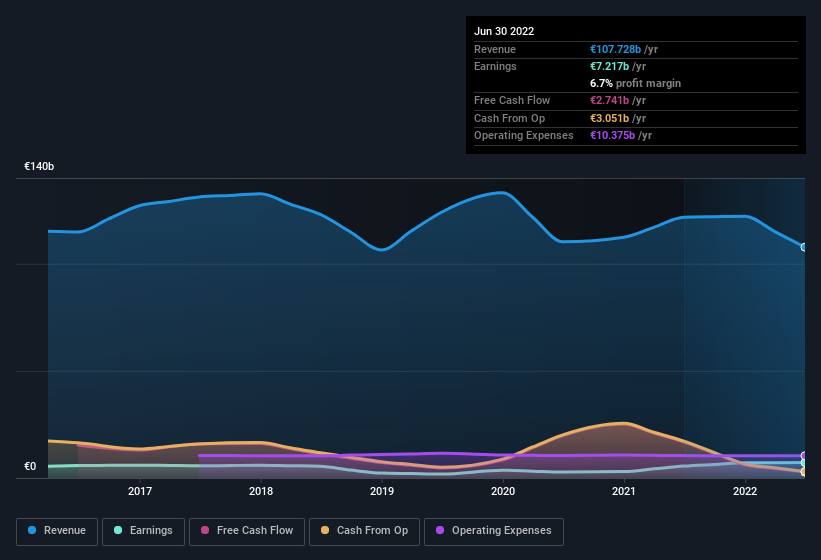Toggle the Free Cash Flow legend button

pos(247,532)
